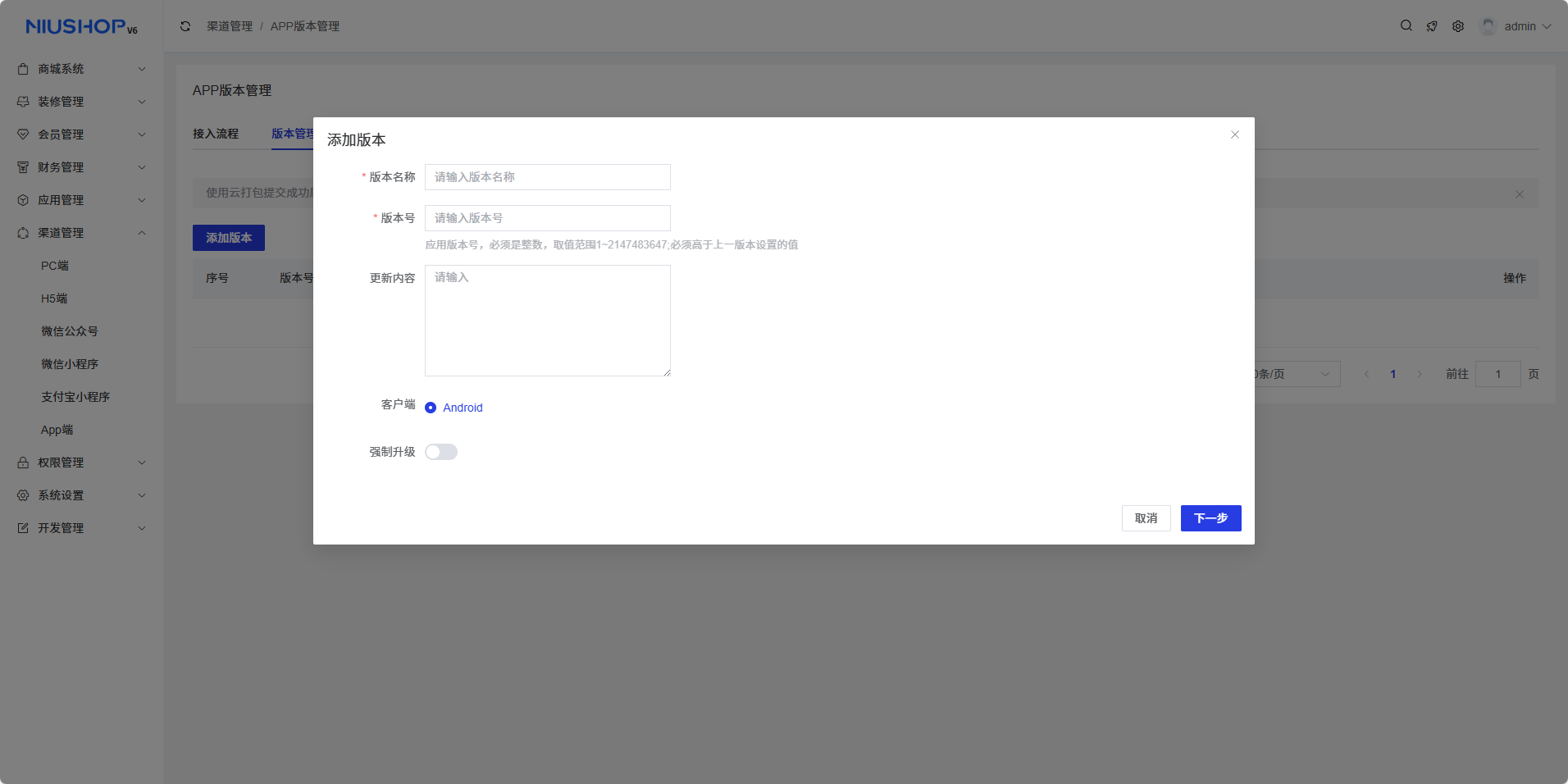Select the Android client radio button

(431, 408)
